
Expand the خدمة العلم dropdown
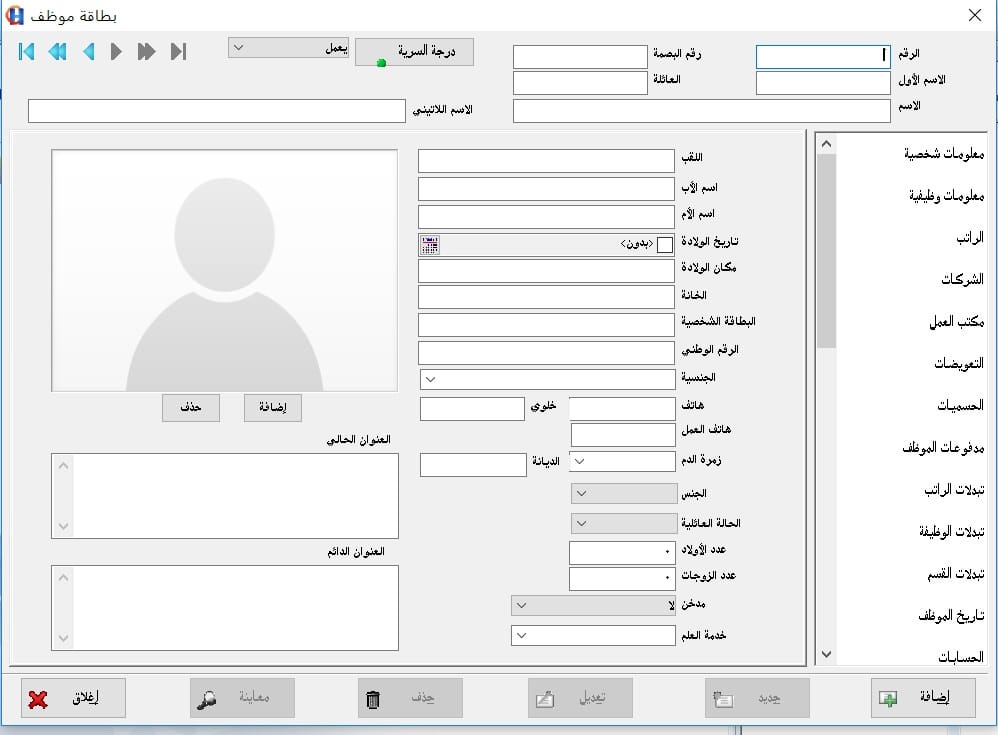tap(520, 636)
